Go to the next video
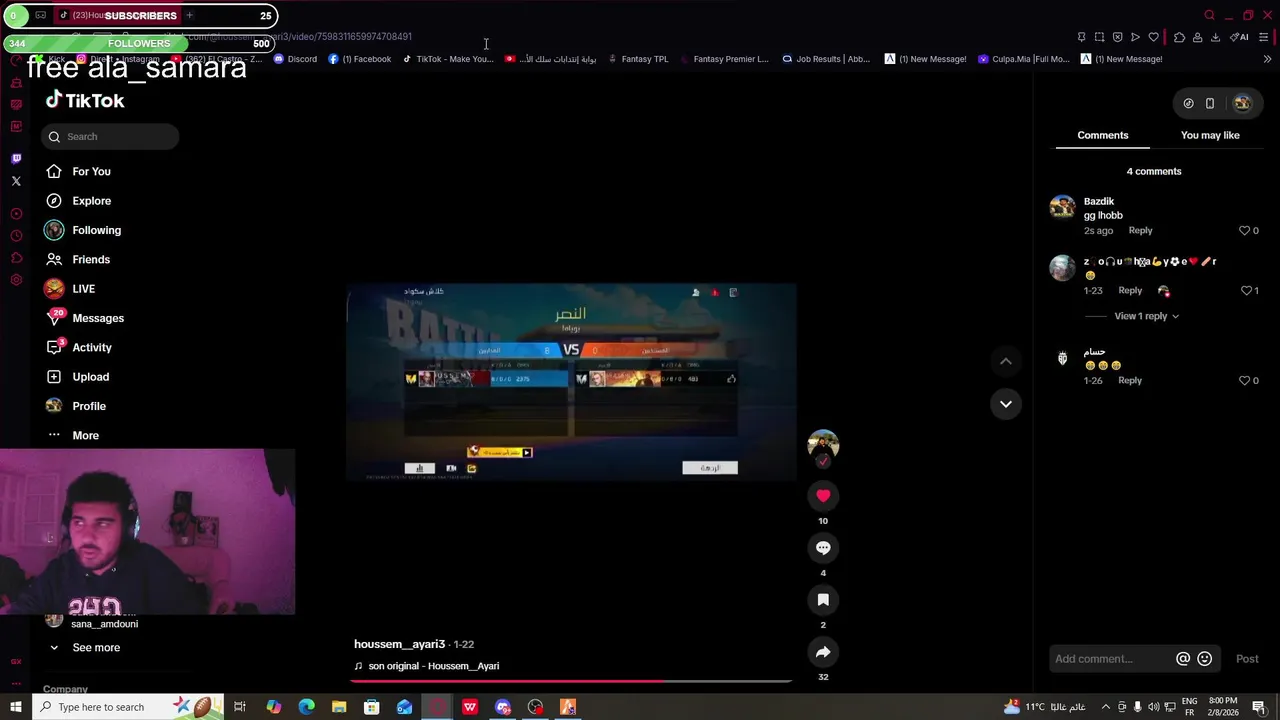The width and height of the screenshot is (1280, 720). click(x=1006, y=404)
